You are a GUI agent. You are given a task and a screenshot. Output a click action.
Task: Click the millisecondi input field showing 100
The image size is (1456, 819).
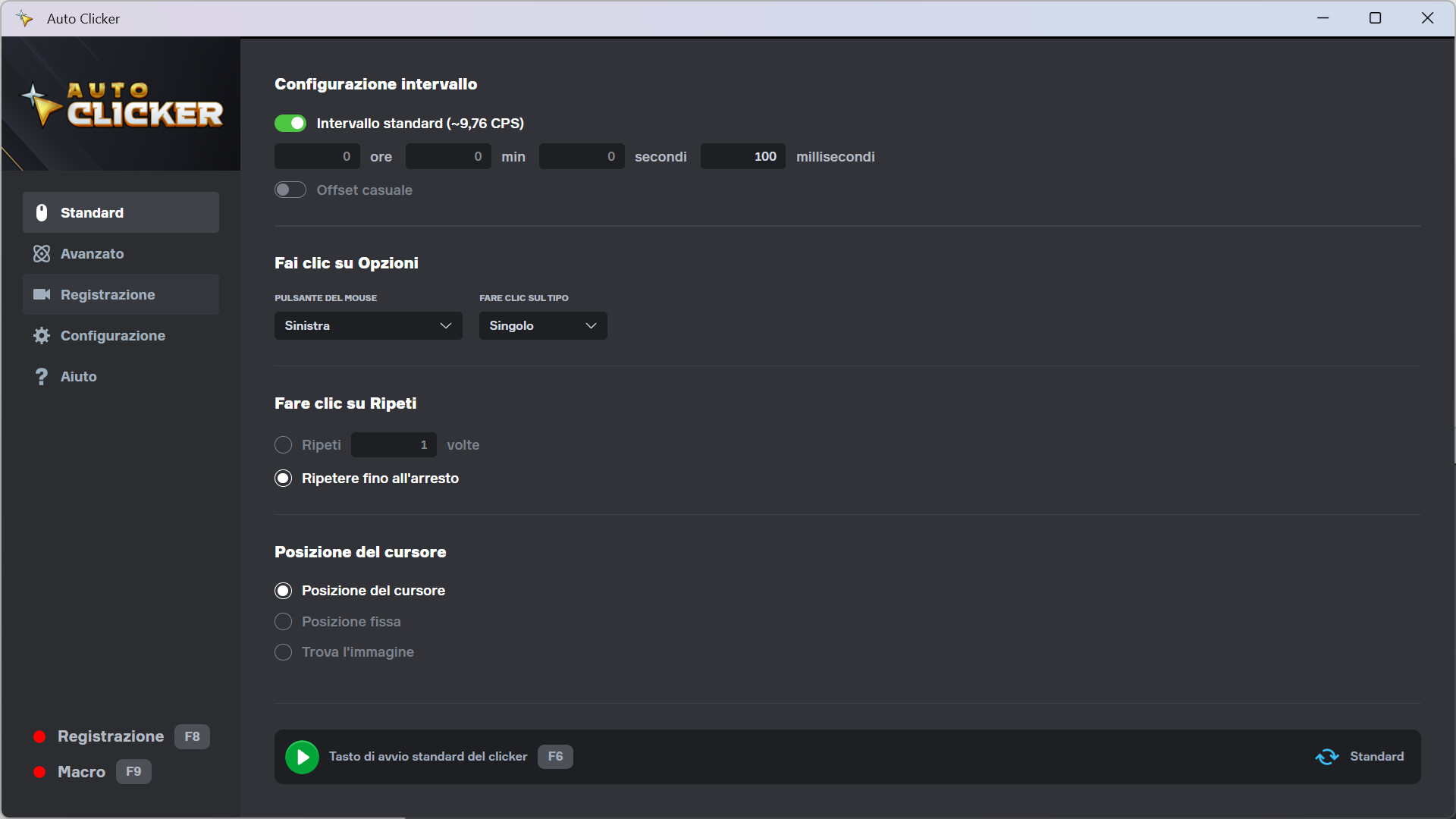(x=743, y=156)
